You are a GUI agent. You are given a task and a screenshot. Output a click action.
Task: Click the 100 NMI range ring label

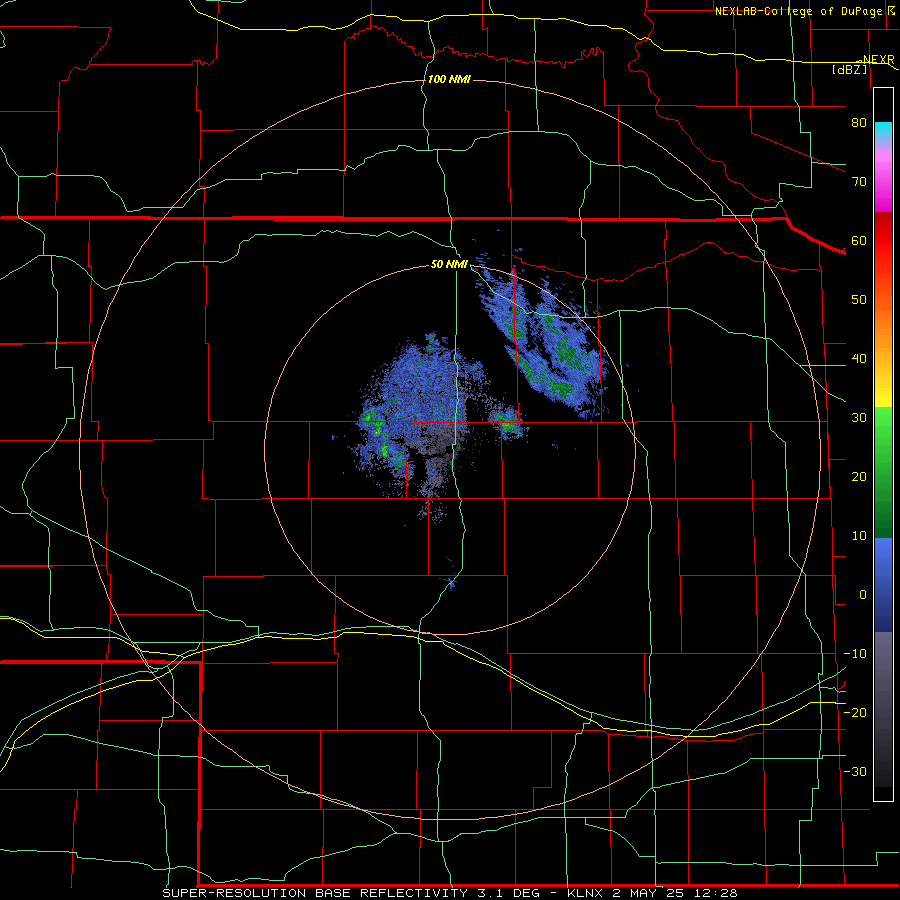449,79
